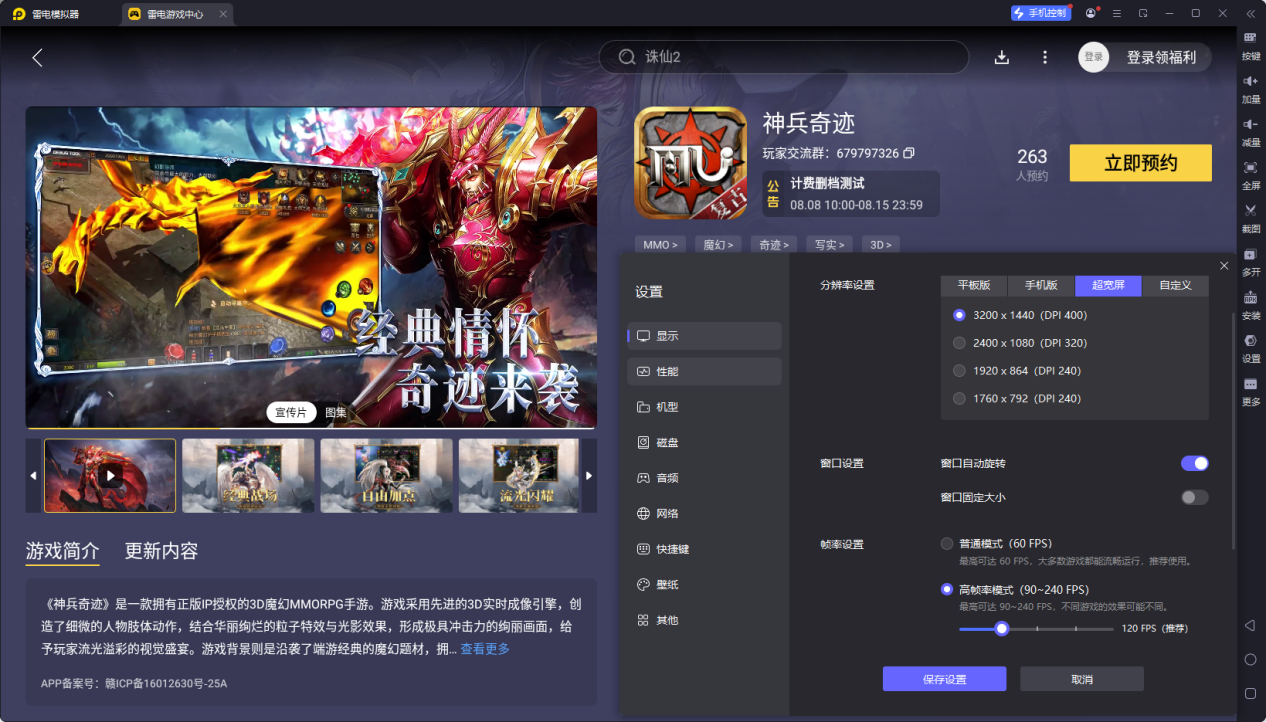Viewport: 1266px width, 722px height.
Task: Click the frame rate slider handle
Action: pos(1001,629)
